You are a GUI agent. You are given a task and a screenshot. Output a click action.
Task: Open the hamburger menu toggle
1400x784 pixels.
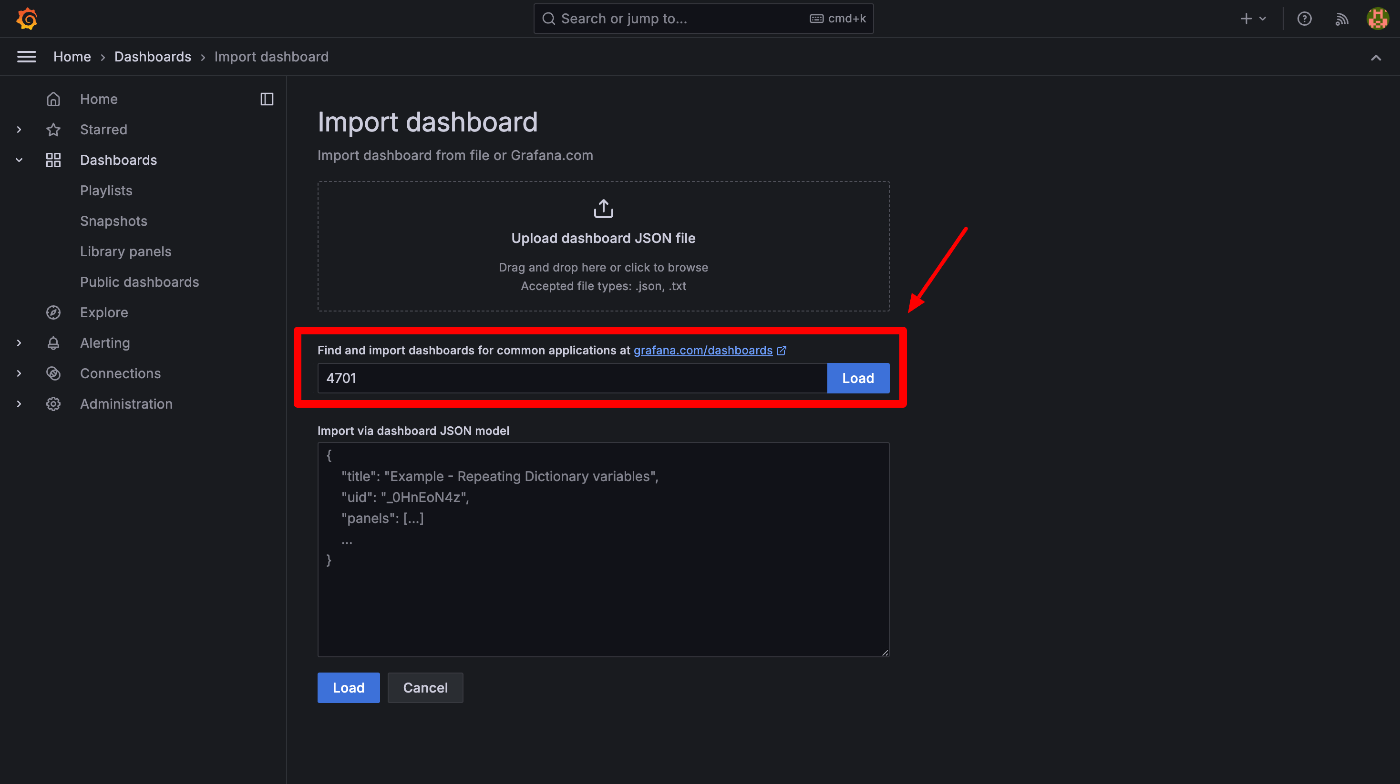27,57
